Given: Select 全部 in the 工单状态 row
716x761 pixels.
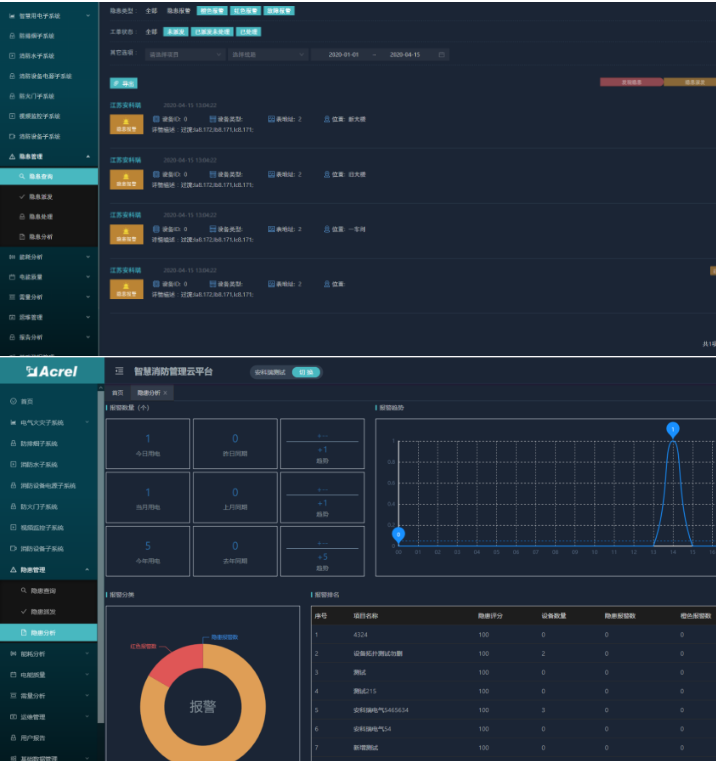Looking at the screenshot, I should pyautogui.click(x=151, y=32).
